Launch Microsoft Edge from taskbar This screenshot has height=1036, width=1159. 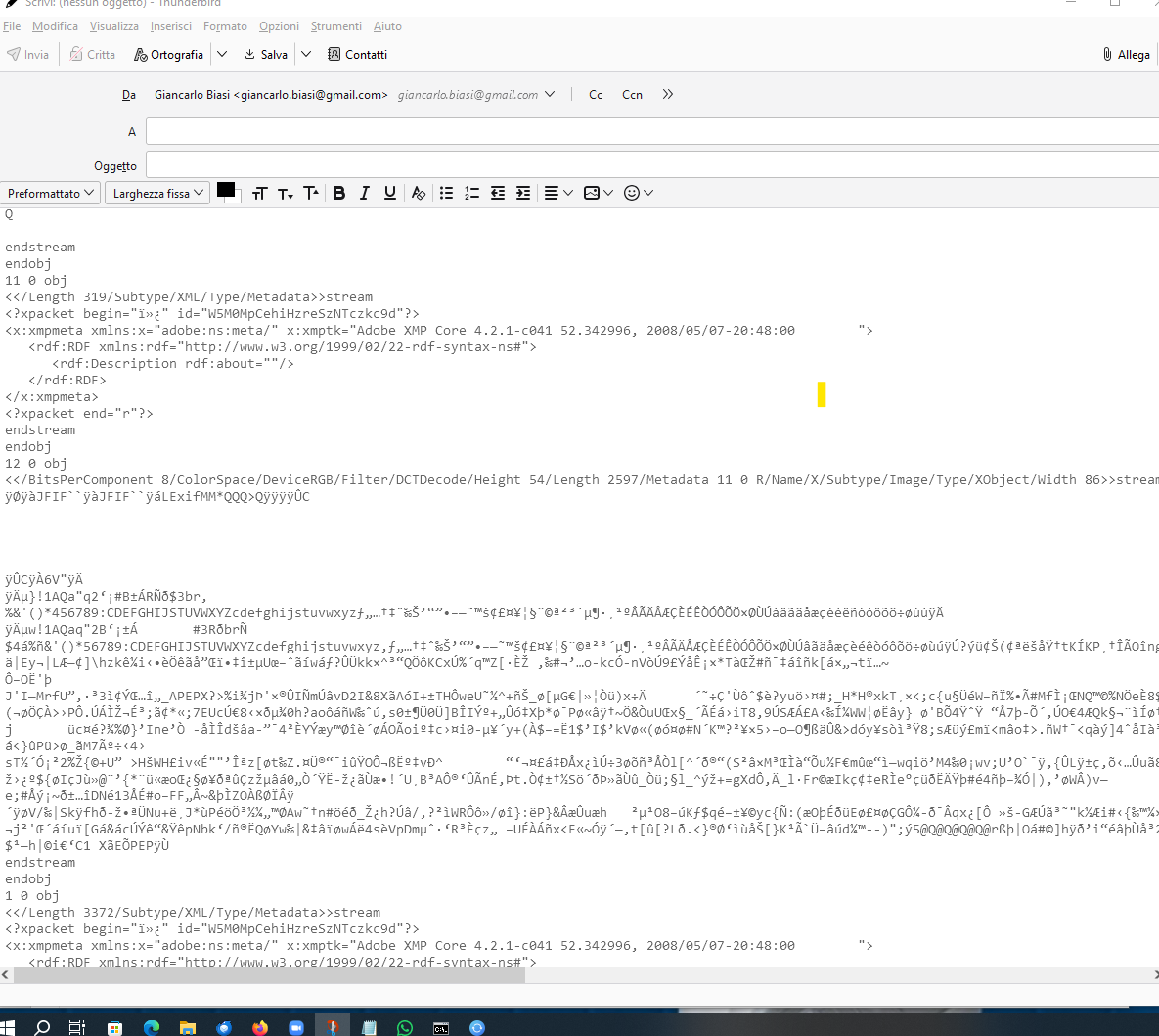tap(152, 1028)
